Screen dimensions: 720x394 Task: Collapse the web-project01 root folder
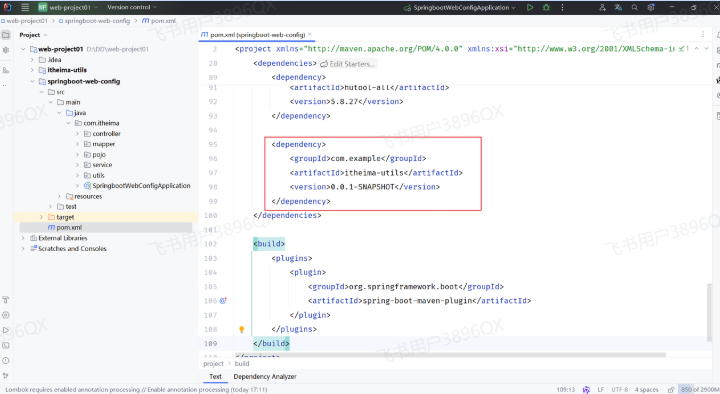(23, 49)
